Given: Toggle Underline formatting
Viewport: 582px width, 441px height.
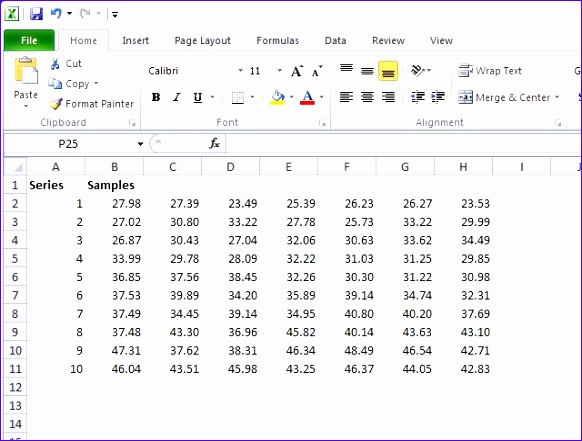Looking at the screenshot, I should point(198,98).
